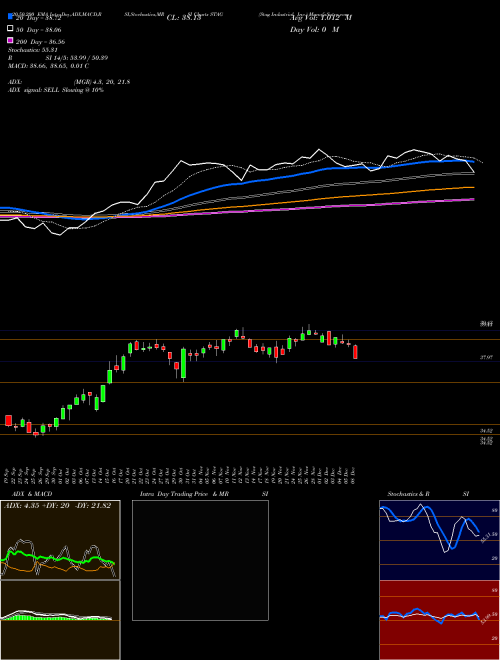Open the MACD histogram mini chart
Image resolution: width=500 pixels, height=660 pixels.
[x=60, y=620]
